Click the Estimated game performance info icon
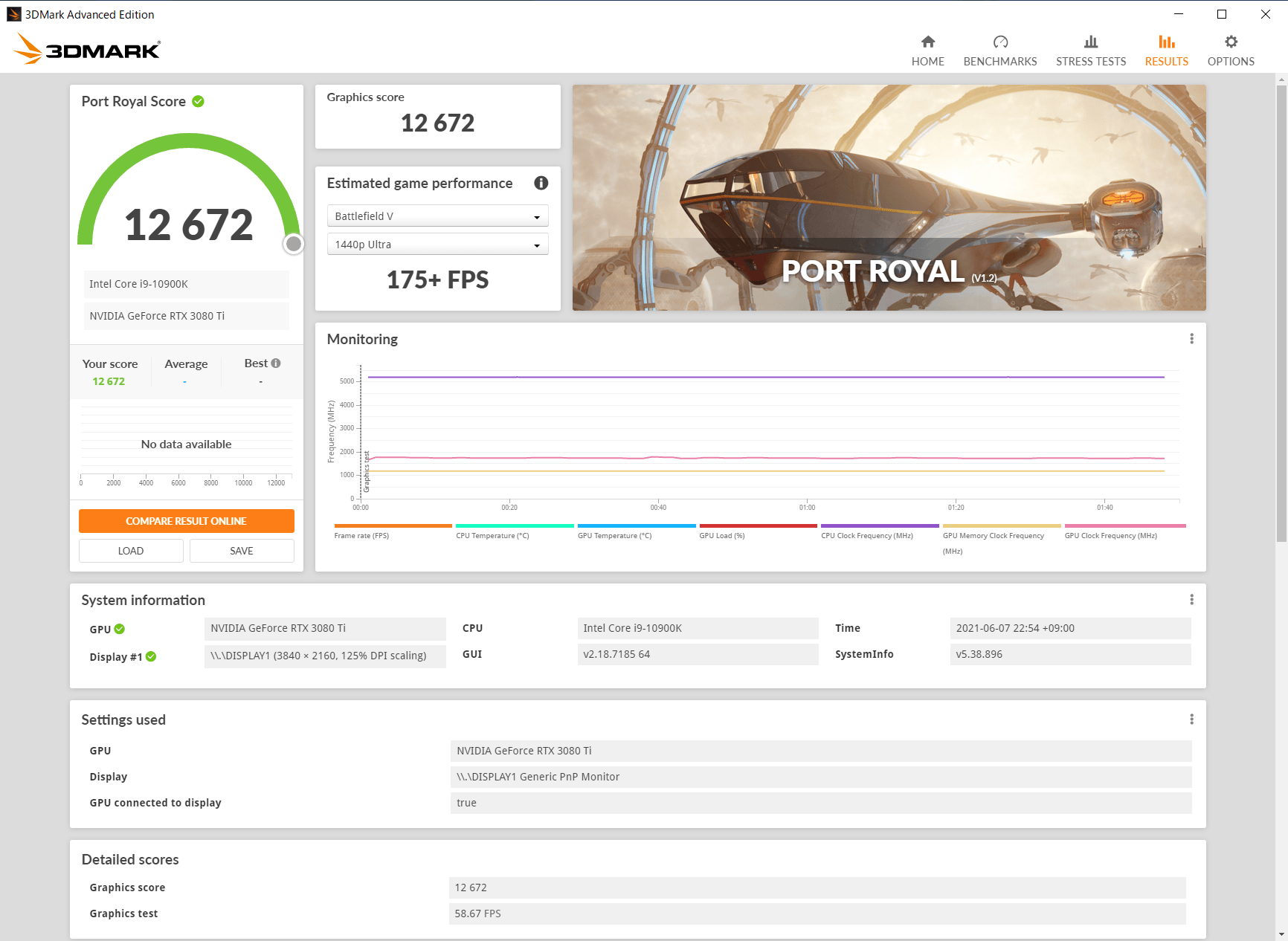1288x941 pixels. 541,183
